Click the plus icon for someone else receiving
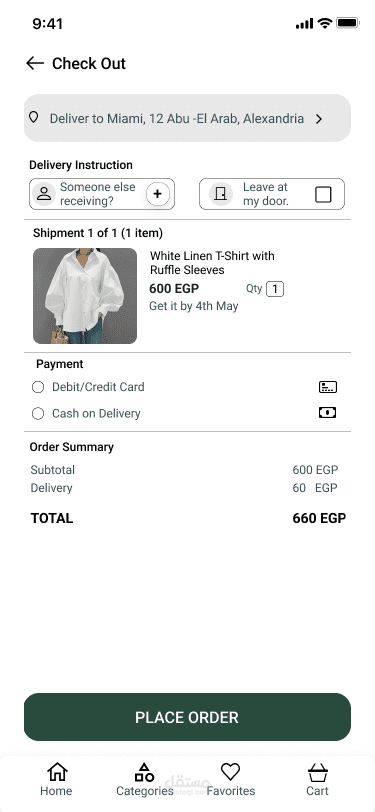The width and height of the screenshot is (375, 812). pos(157,194)
